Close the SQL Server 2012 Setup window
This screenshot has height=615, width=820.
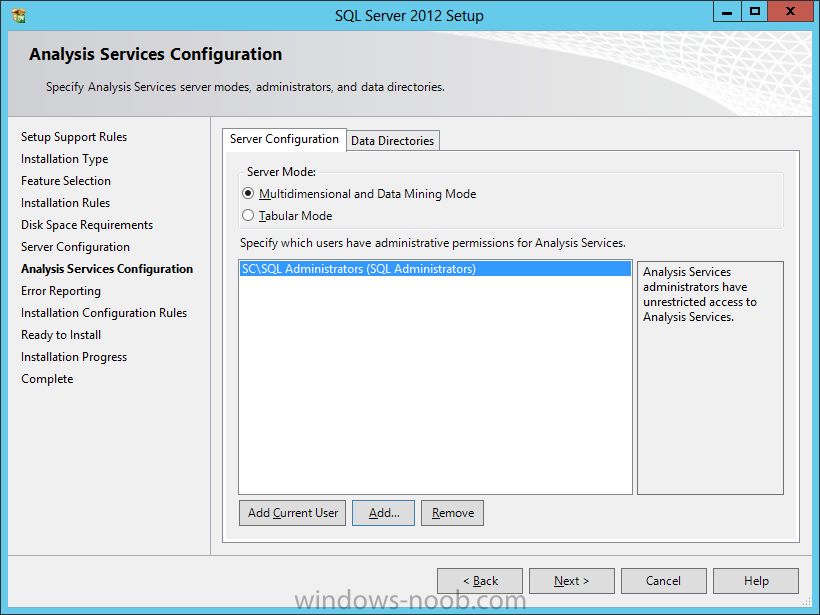coord(790,12)
